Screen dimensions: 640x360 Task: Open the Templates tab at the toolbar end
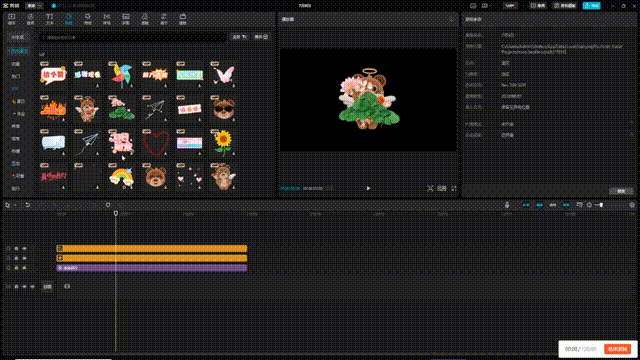[182, 19]
